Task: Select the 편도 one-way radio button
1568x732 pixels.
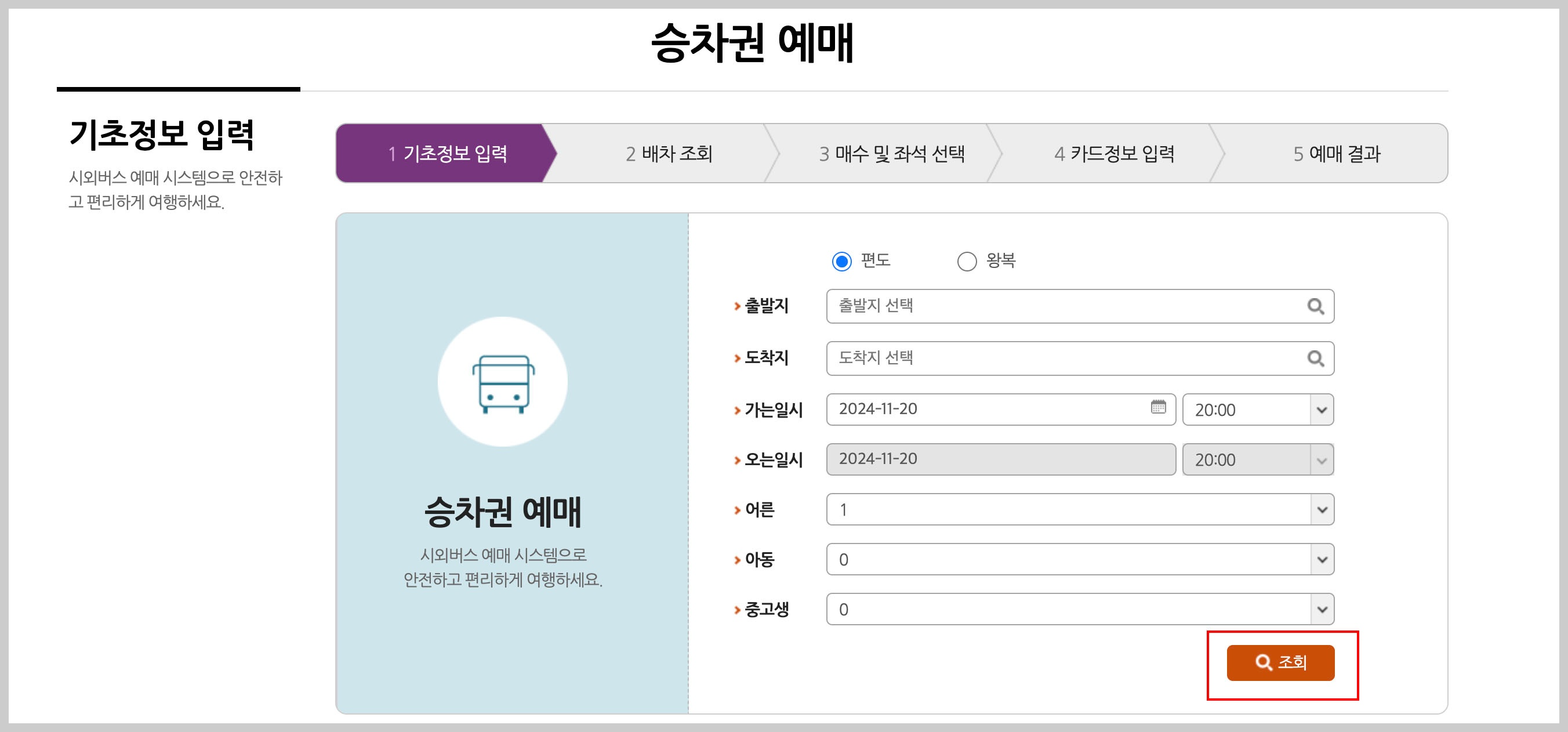Action: coord(841,262)
